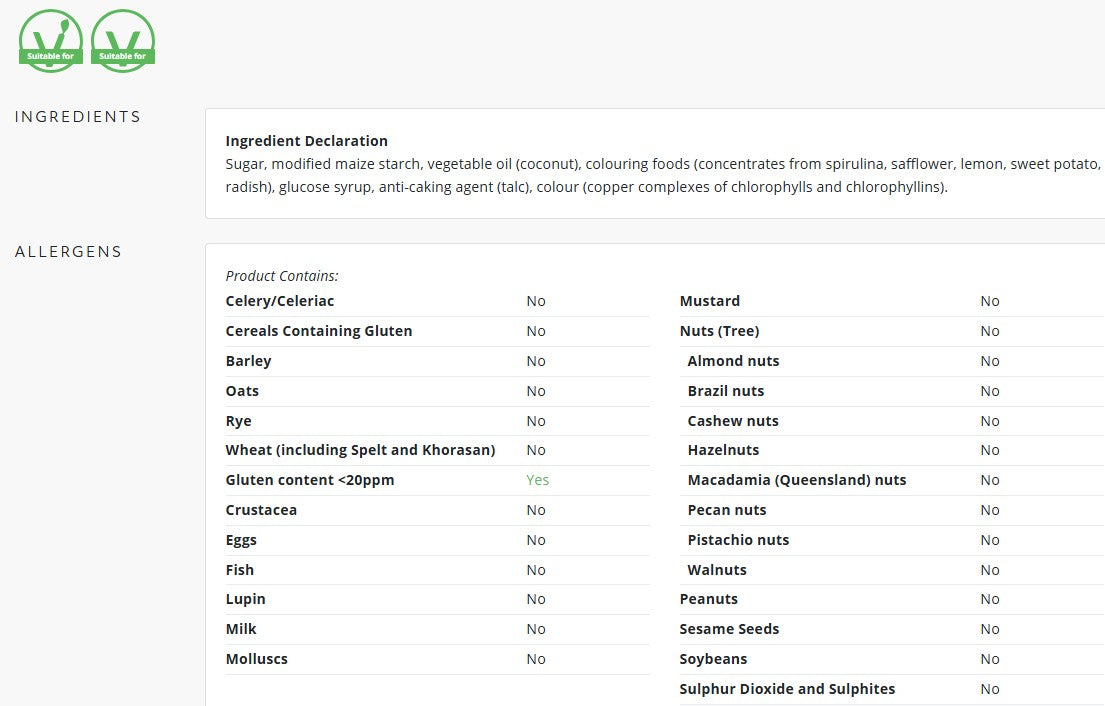Click the green 'Yes' for gluten content
The width and height of the screenshot is (1105, 706).
coord(538,480)
